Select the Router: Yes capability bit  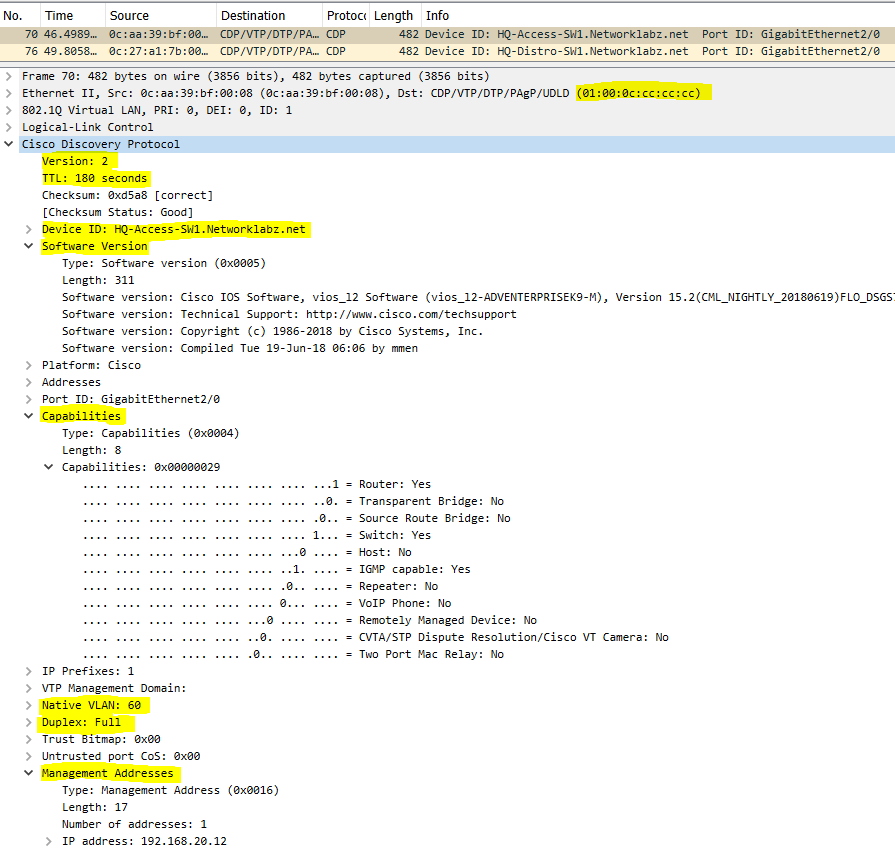[x=257, y=484]
